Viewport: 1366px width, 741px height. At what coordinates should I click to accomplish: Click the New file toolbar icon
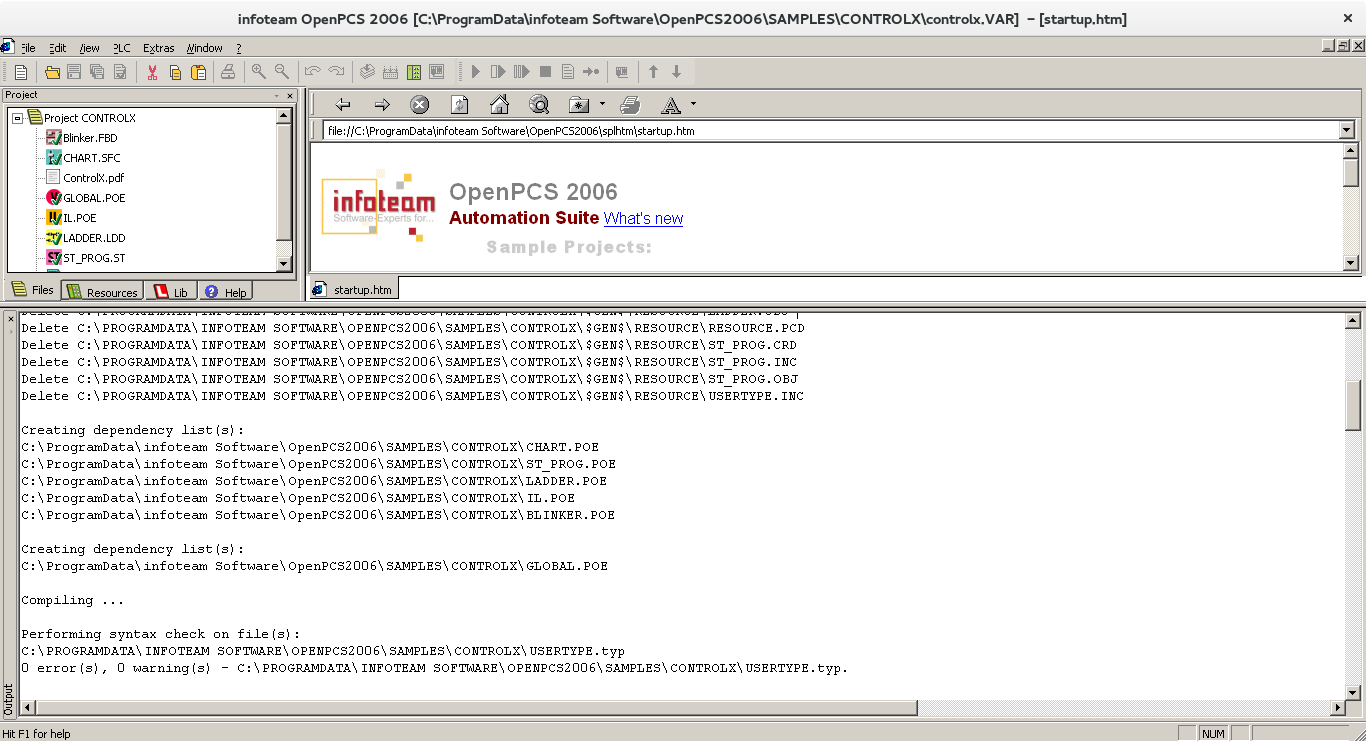[21, 72]
